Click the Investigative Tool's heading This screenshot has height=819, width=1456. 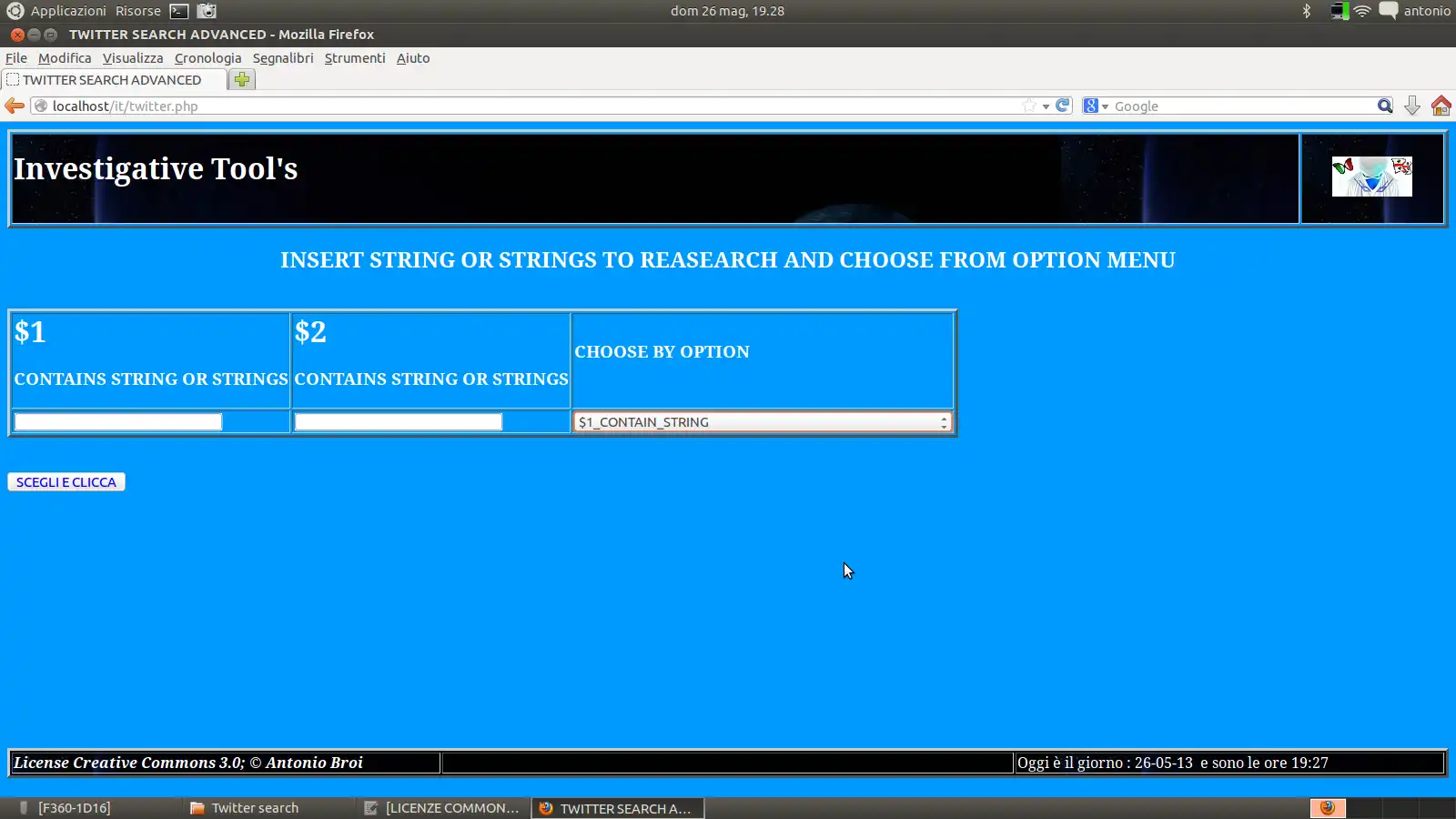156,169
